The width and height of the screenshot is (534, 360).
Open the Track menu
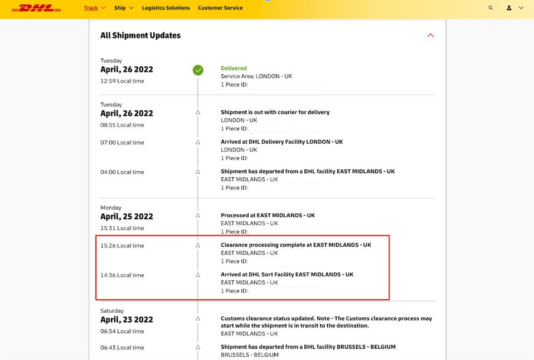coord(91,8)
